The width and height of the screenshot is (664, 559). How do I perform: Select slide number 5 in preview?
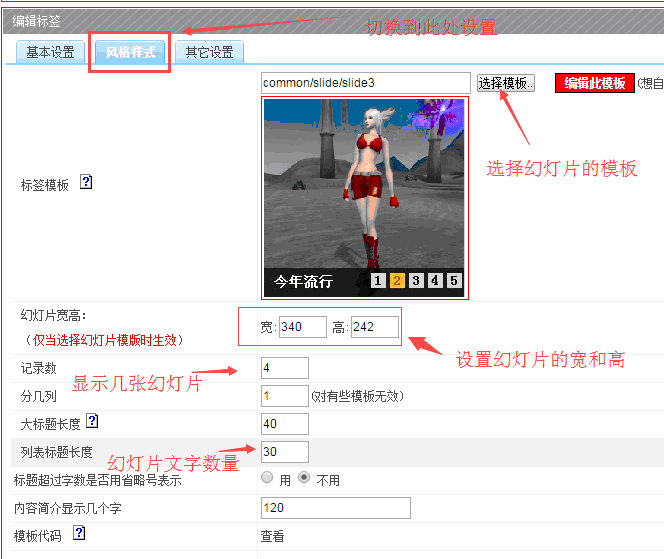click(454, 281)
